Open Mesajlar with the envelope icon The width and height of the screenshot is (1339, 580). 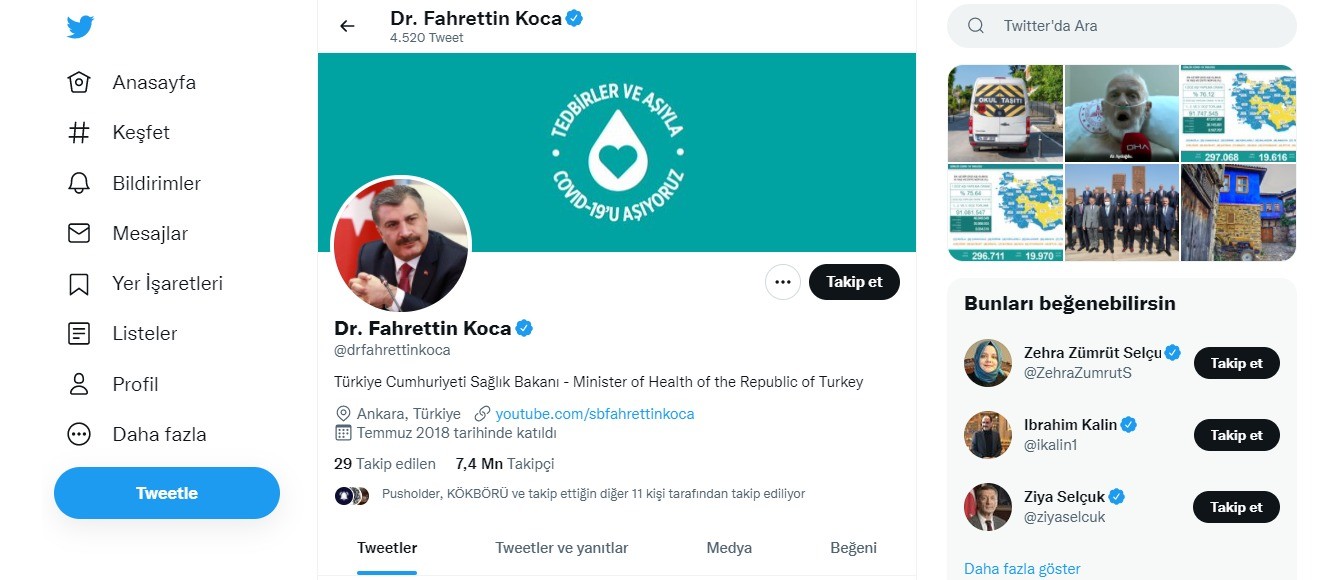click(x=80, y=233)
